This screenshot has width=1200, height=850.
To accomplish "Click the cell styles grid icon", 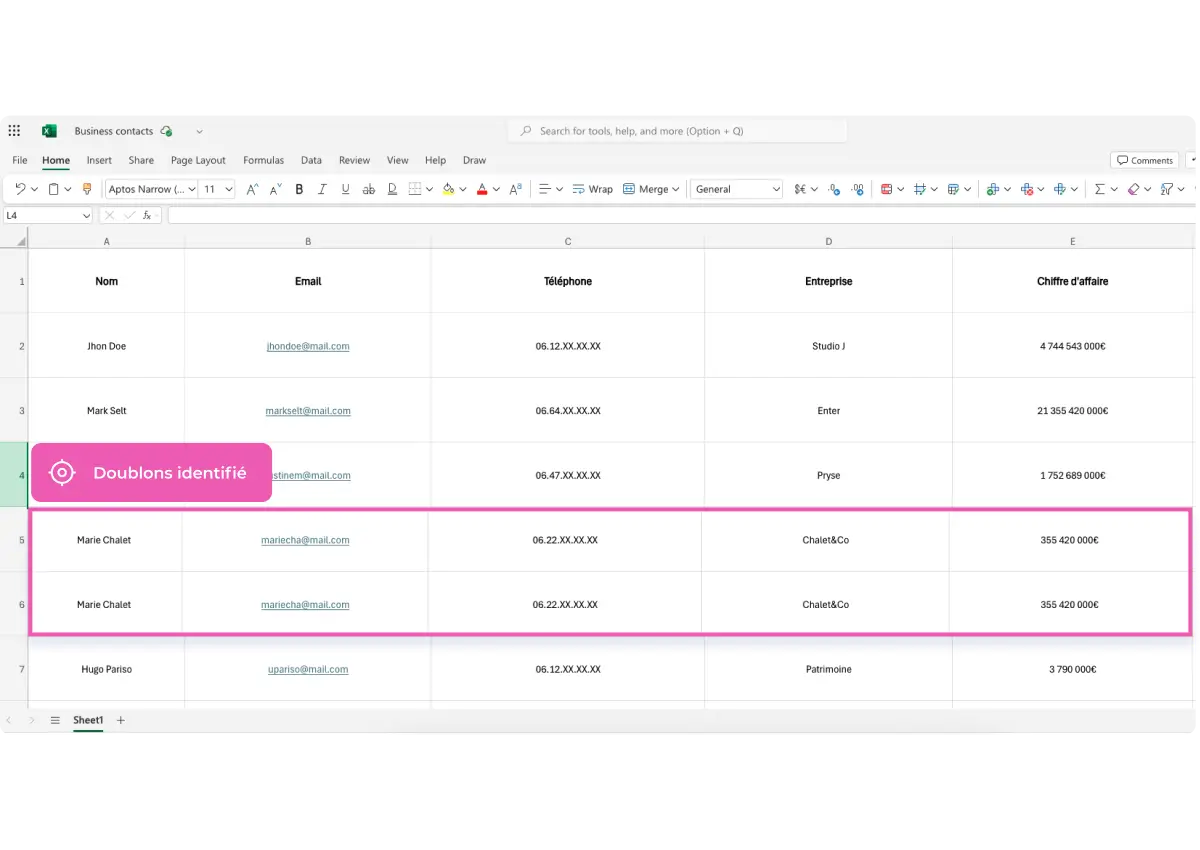I will click(920, 189).
